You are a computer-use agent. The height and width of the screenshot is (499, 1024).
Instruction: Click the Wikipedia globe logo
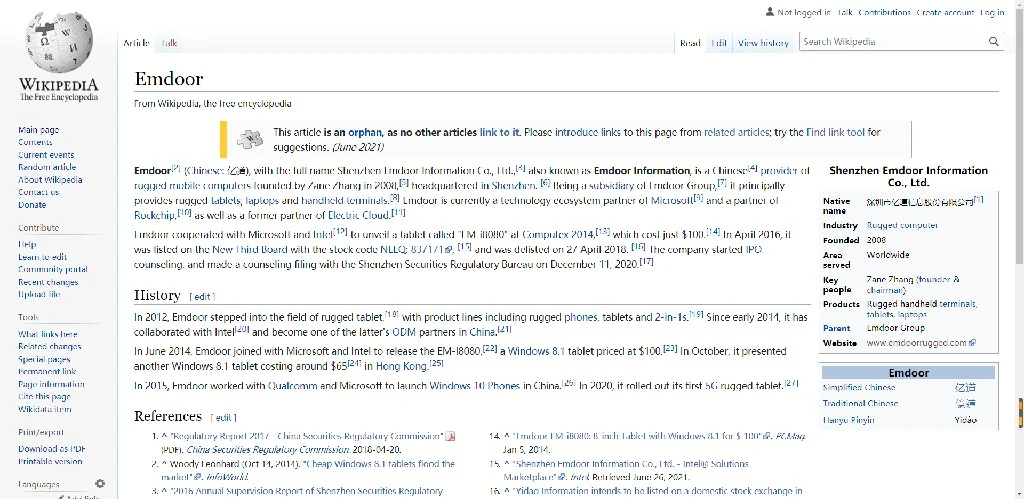click(58, 42)
